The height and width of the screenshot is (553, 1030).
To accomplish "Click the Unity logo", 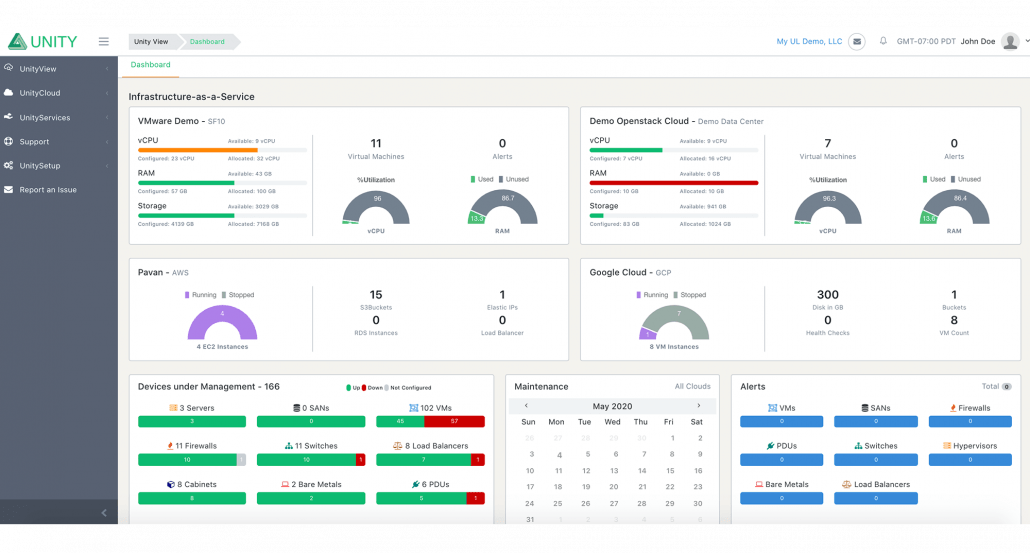I will pyautogui.click(x=43, y=41).
